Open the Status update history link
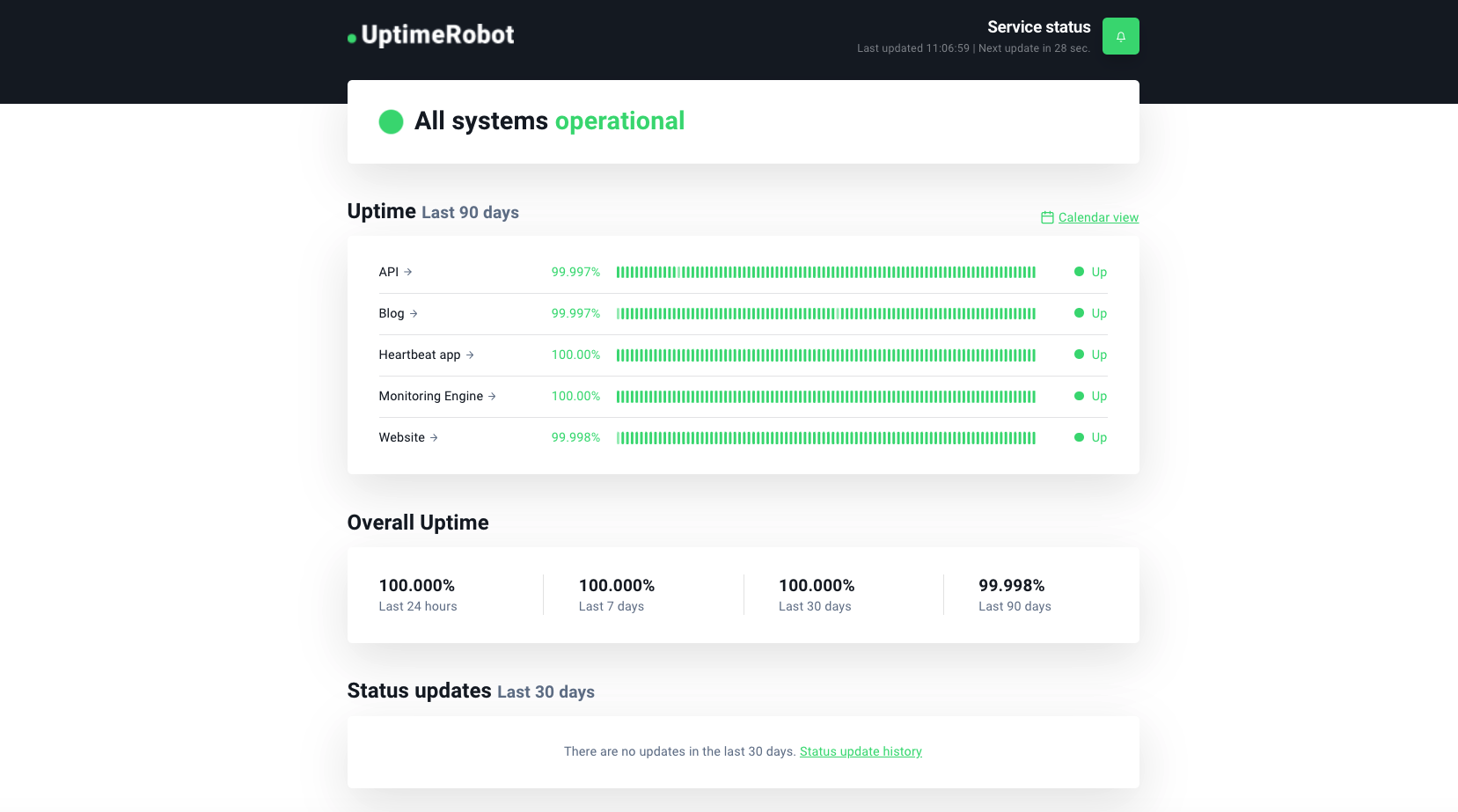The height and width of the screenshot is (812, 1458). [861, 751]
